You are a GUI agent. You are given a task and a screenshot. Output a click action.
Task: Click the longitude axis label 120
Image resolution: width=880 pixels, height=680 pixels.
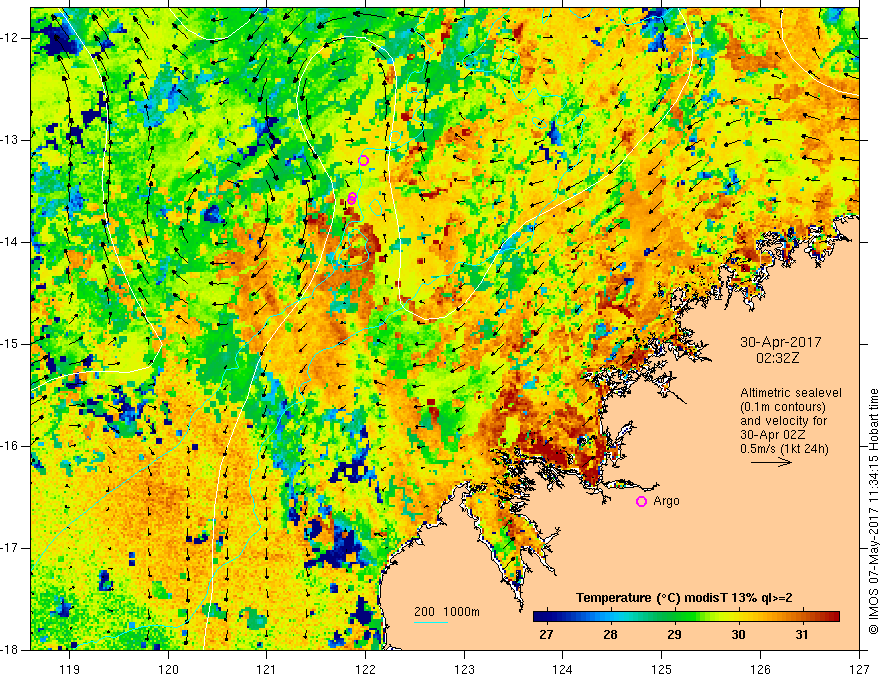click(168, 669)
